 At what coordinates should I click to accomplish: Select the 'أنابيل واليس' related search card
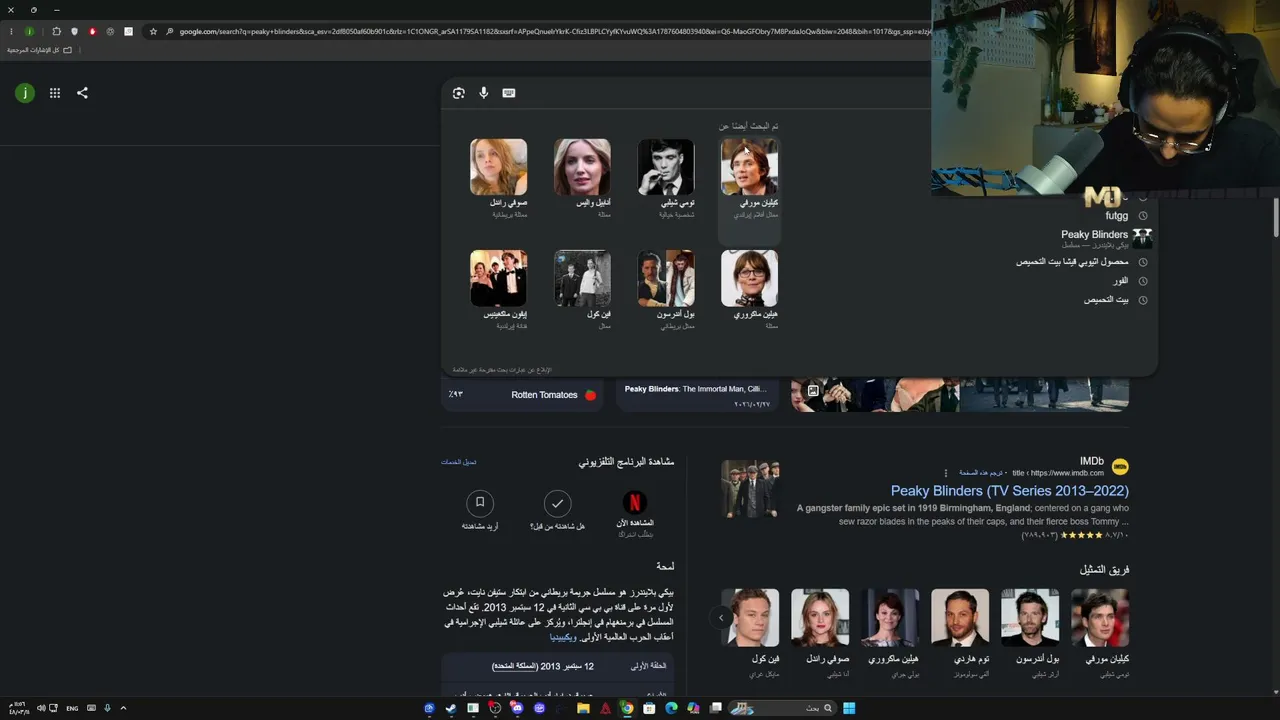[x=582, y=179]
